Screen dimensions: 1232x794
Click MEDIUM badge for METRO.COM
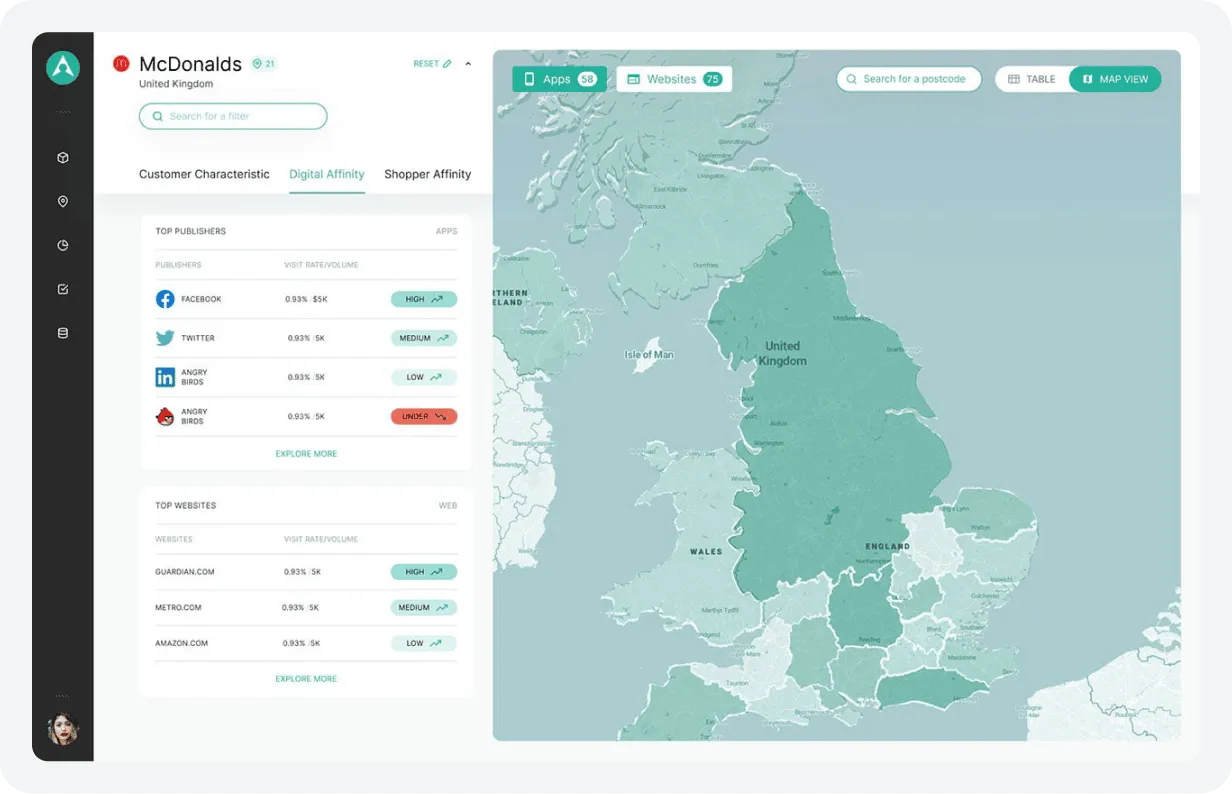click(424, 607)
